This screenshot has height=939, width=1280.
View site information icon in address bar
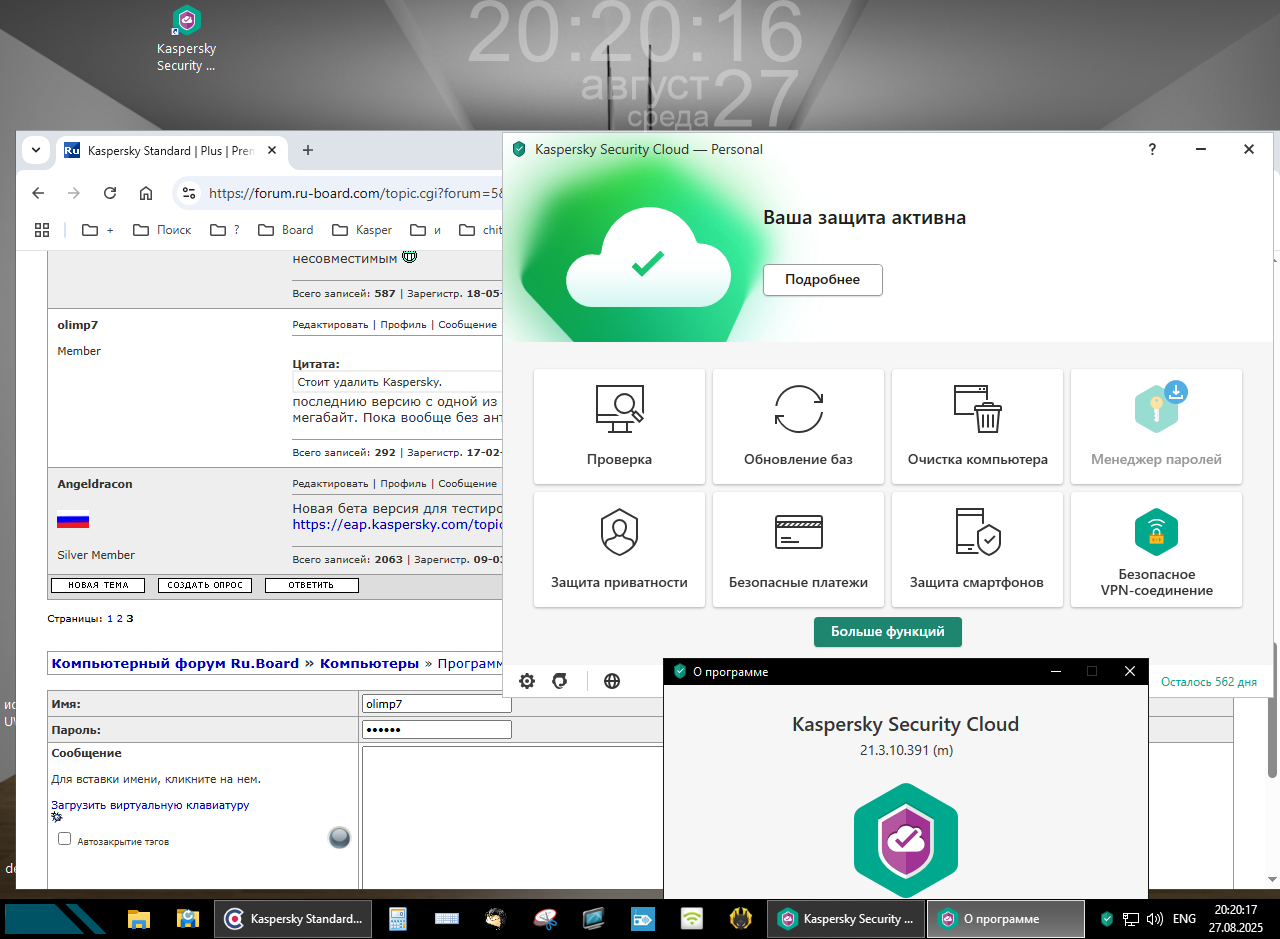coord(189,193)
